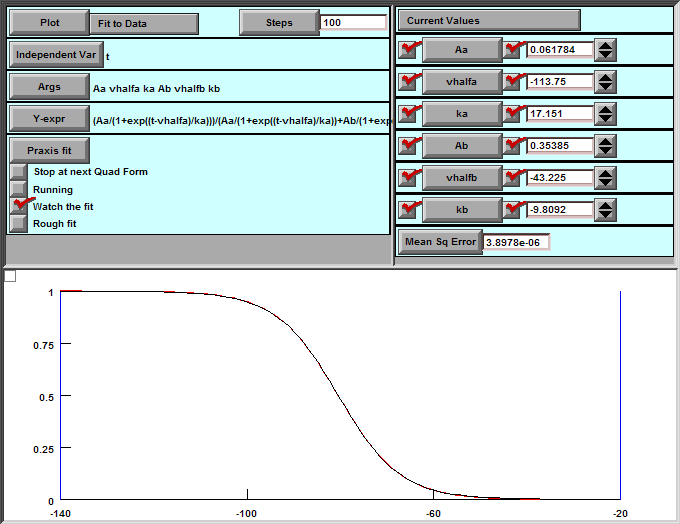680x524 pixels.
Task: Toggle the Running checkbox
Action: click(18, 189)
